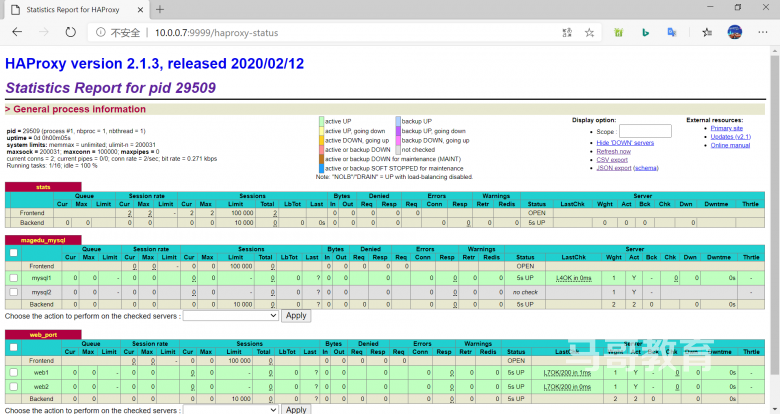The image size is (780, 414).
Task: Click the Refresh now link
Action: (613, 151)
